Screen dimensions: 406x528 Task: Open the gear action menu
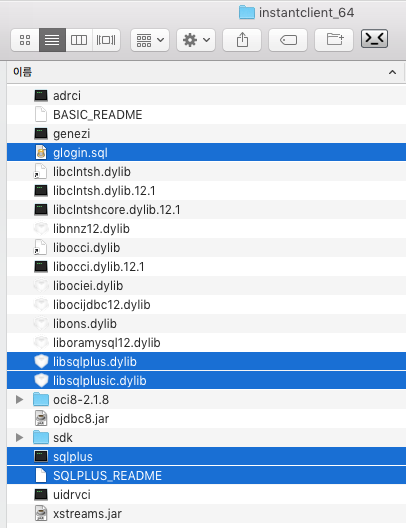[196, 40]
